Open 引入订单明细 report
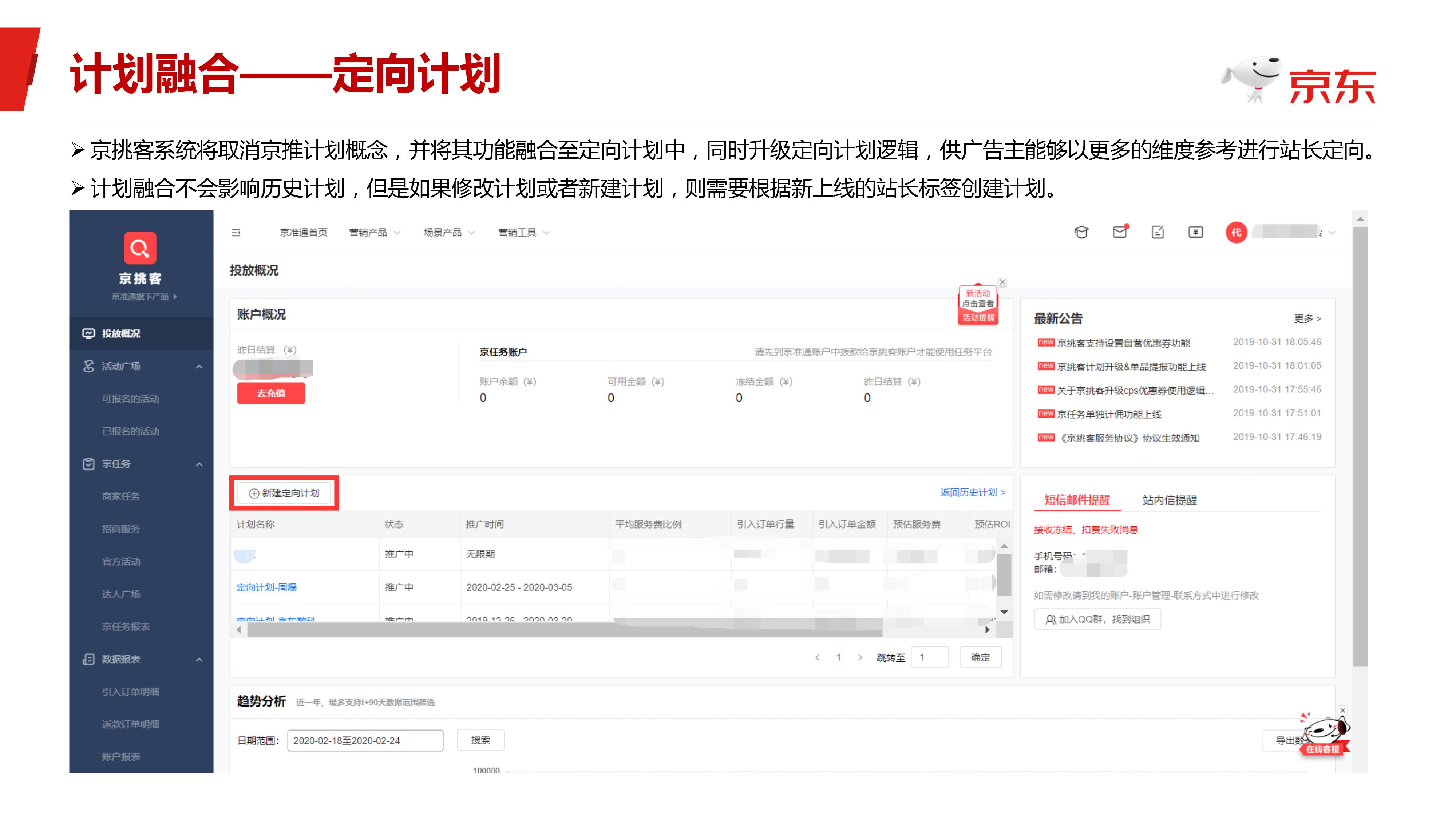This screenshot has width=1456, height=819. tap(131, 692)
